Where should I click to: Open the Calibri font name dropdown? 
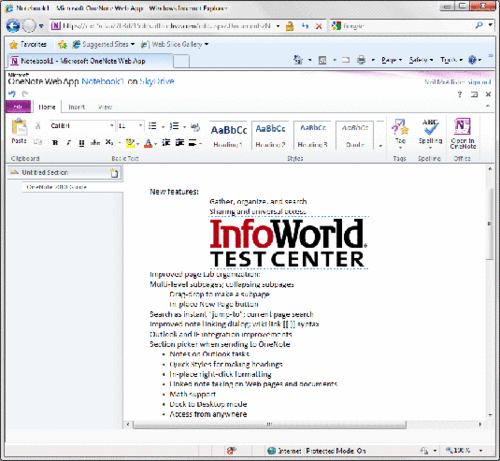112,126
